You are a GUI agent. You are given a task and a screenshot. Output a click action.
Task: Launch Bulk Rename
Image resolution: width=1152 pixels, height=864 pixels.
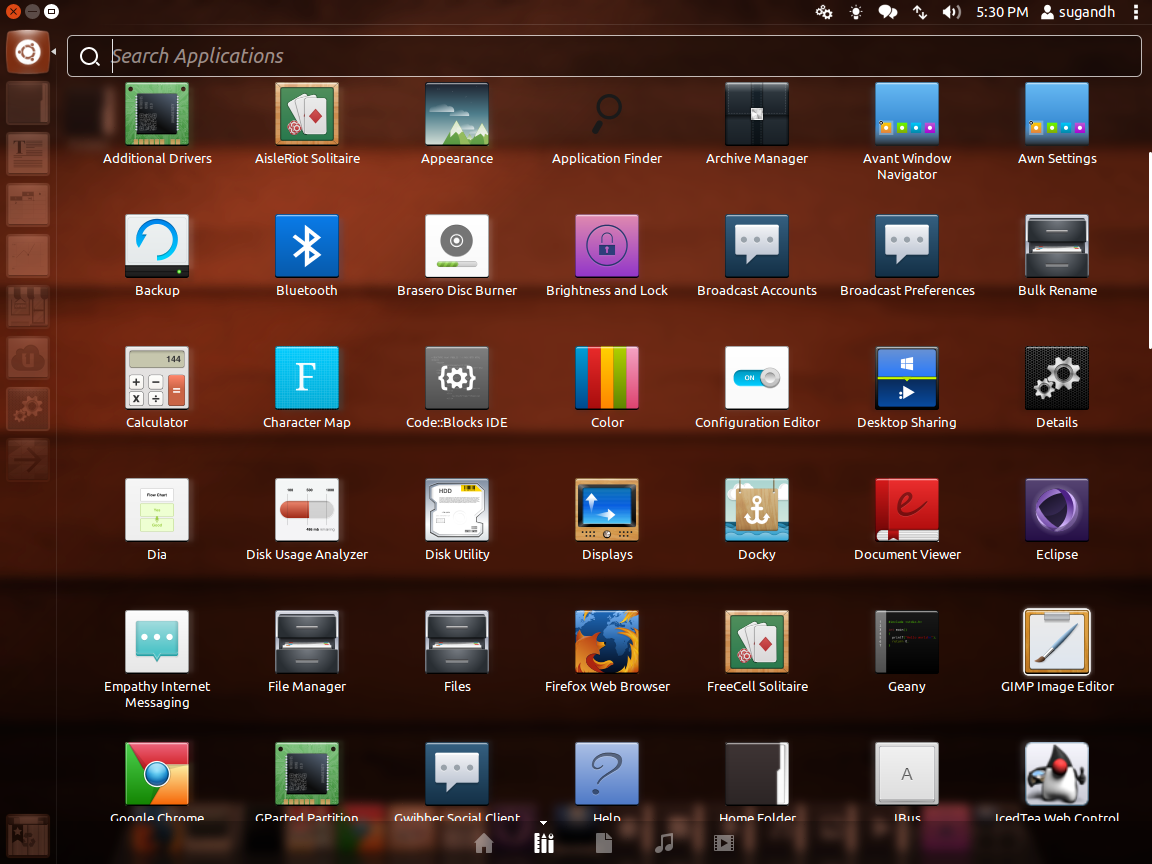pos(1056,246)
